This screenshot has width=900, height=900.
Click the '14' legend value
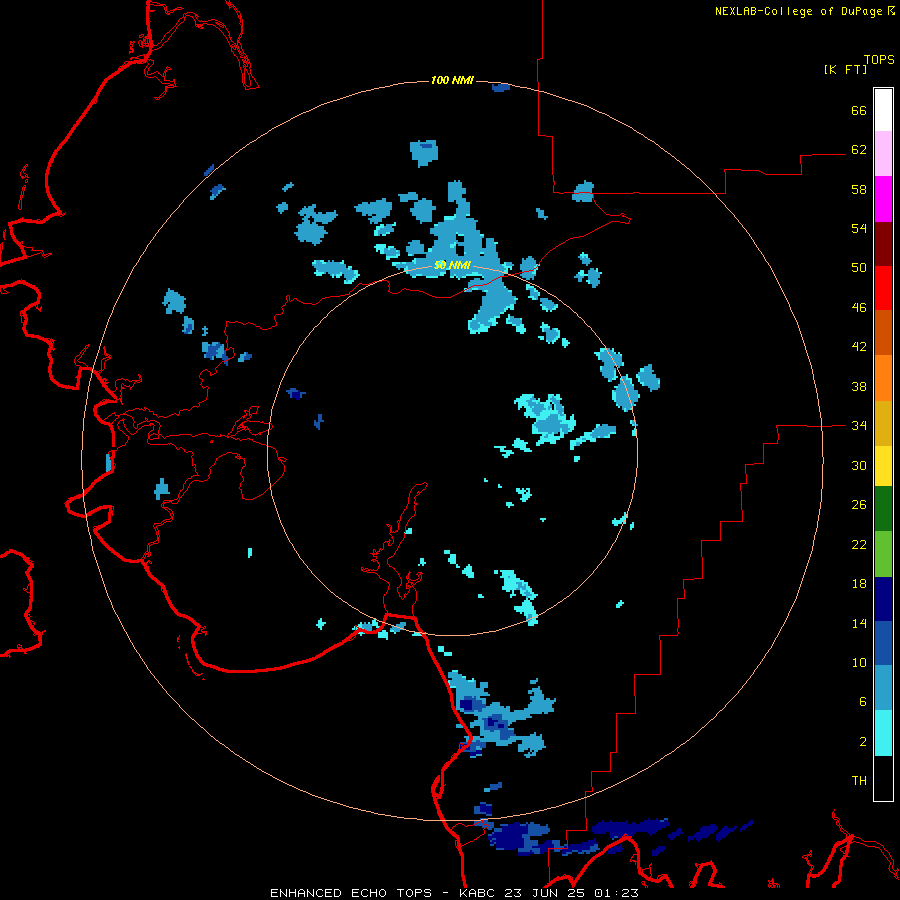(x=859, y=623)
